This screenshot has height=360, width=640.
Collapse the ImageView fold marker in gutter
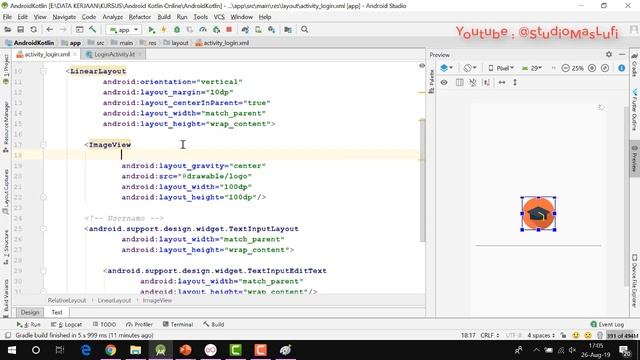43,144
